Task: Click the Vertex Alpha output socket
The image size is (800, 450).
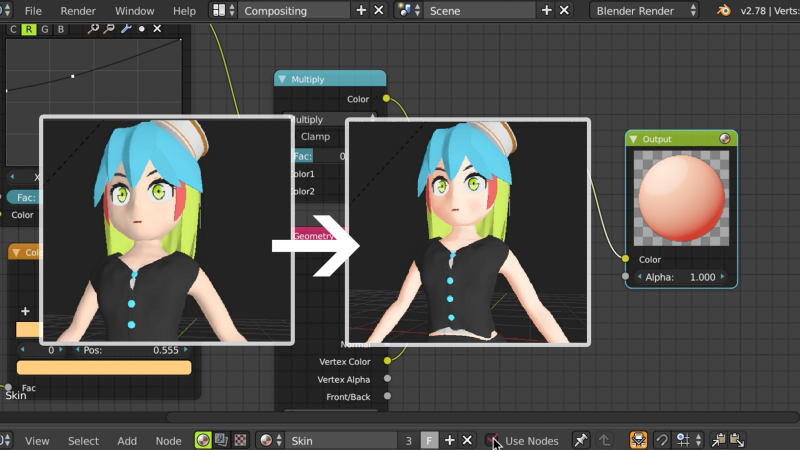Action: point(387,379)
